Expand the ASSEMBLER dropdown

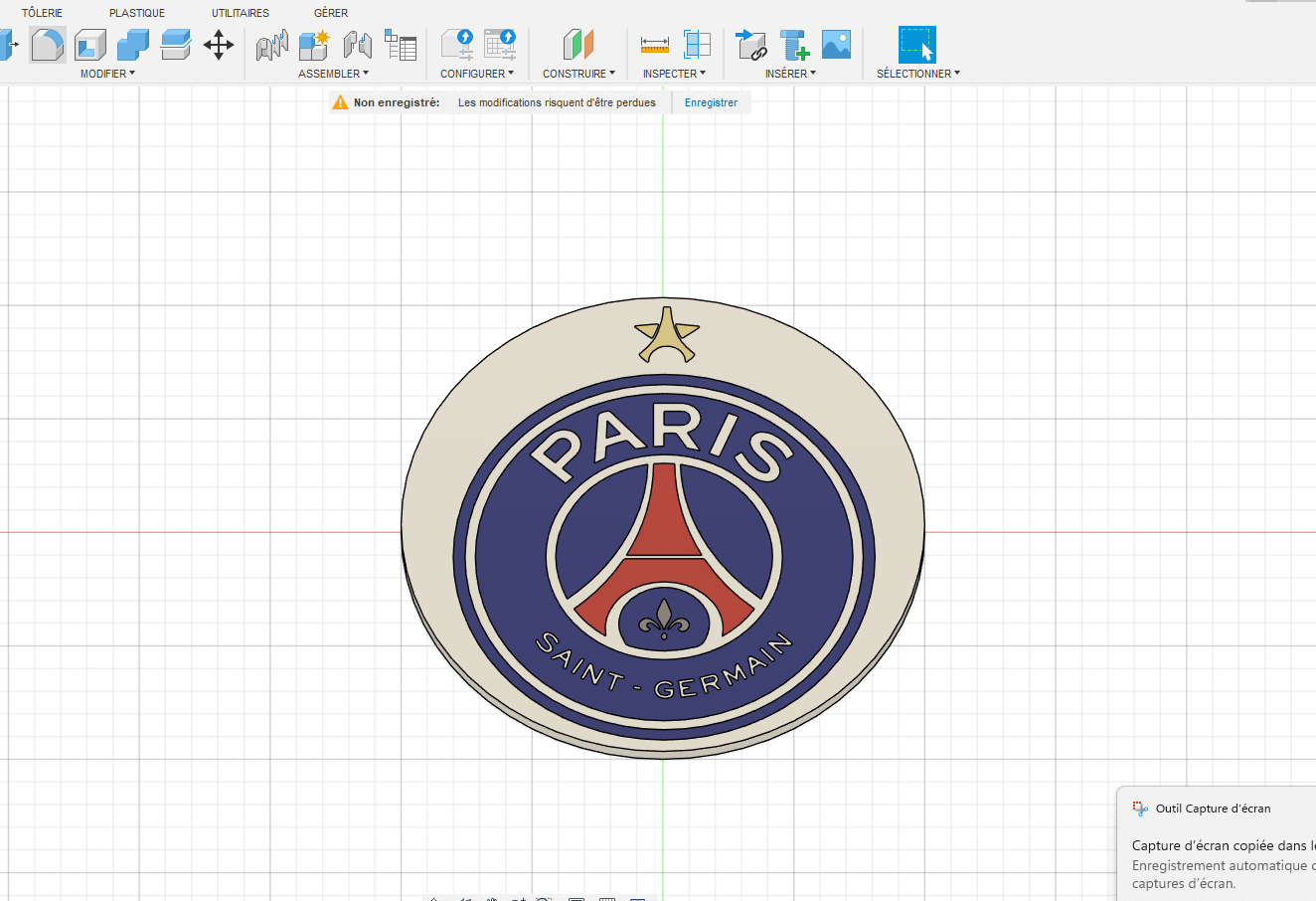click(333, 74)
